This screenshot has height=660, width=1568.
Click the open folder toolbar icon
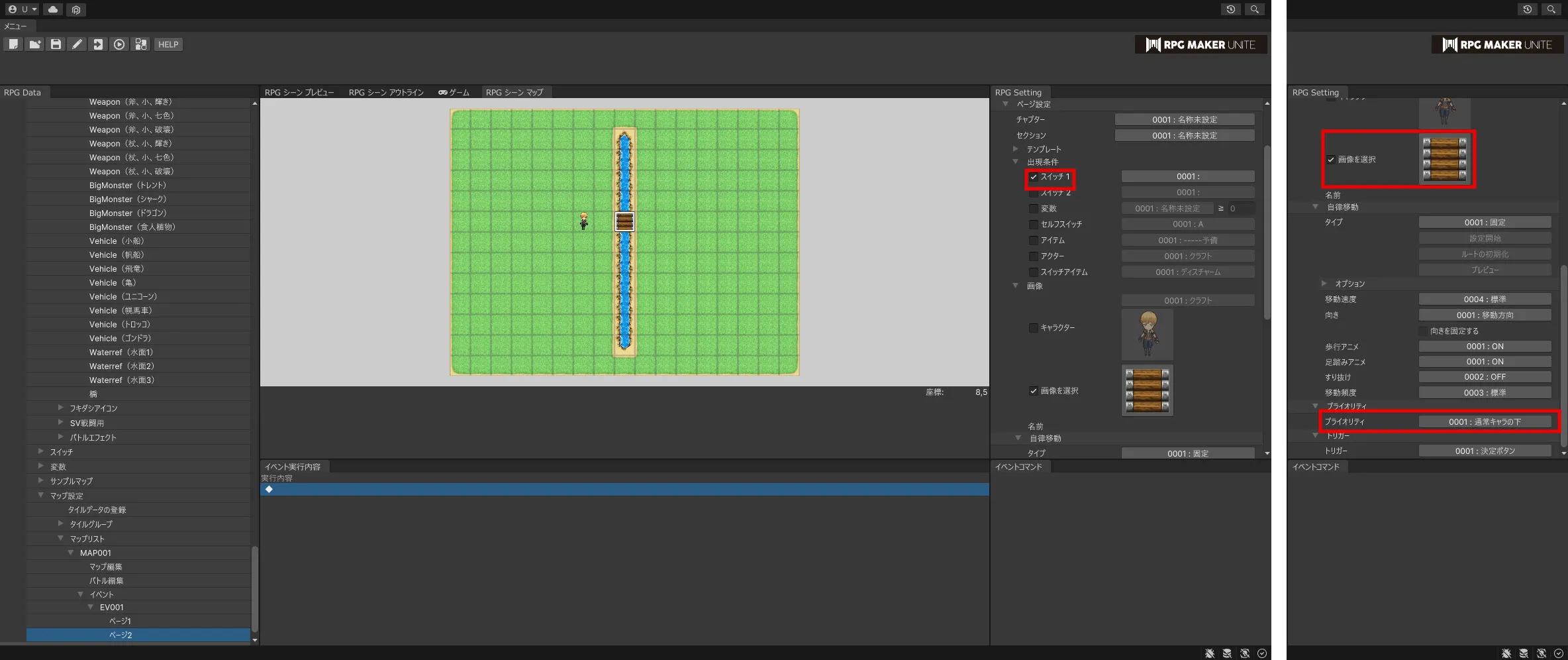click(34, 44)
